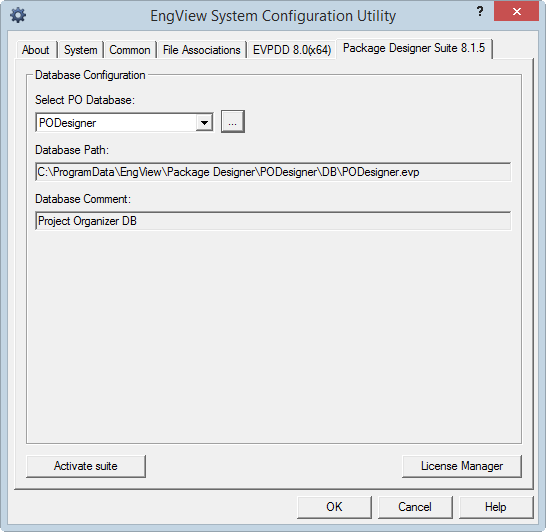Screen dimensions: 546x532
Task: Switch to the About tab
Action: coord(36,50)
